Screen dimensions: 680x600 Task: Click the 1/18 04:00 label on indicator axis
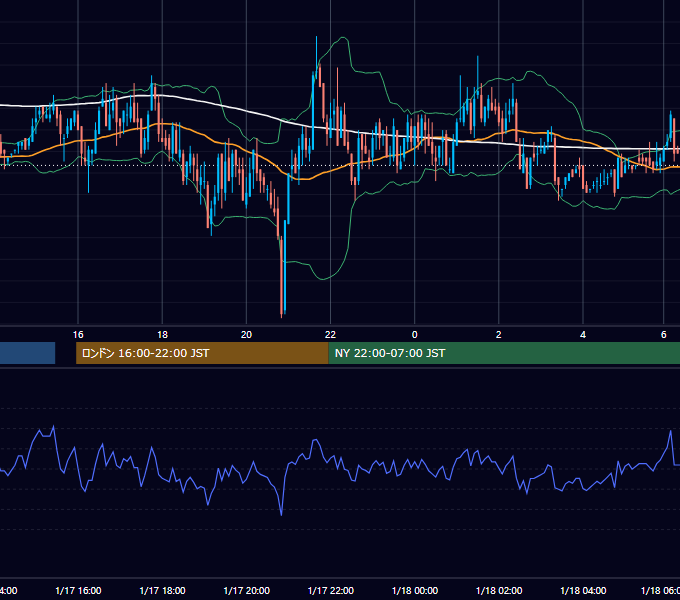tap(583, 590)
